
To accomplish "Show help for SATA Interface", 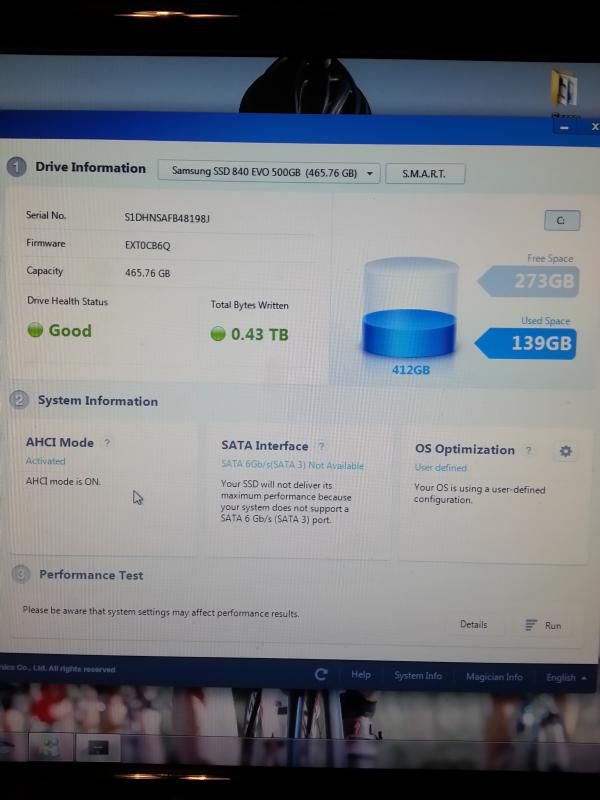I will click(321, 446).
